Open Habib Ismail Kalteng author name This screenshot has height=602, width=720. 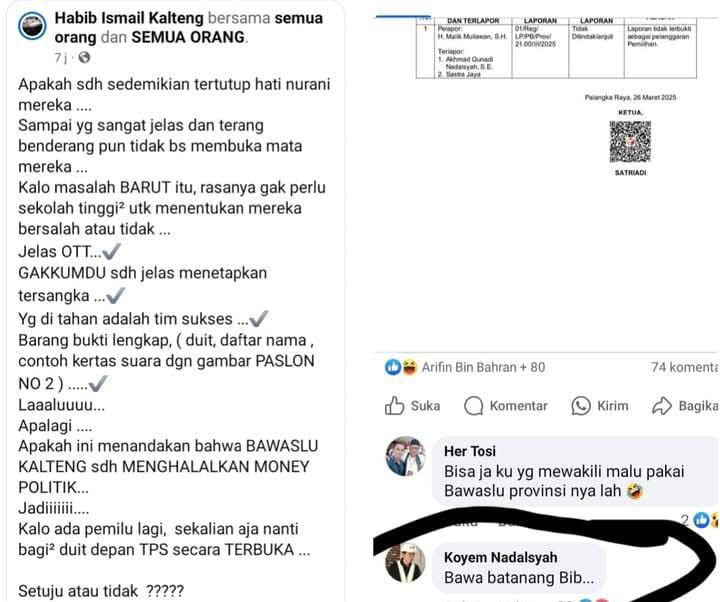coord(129,18)
